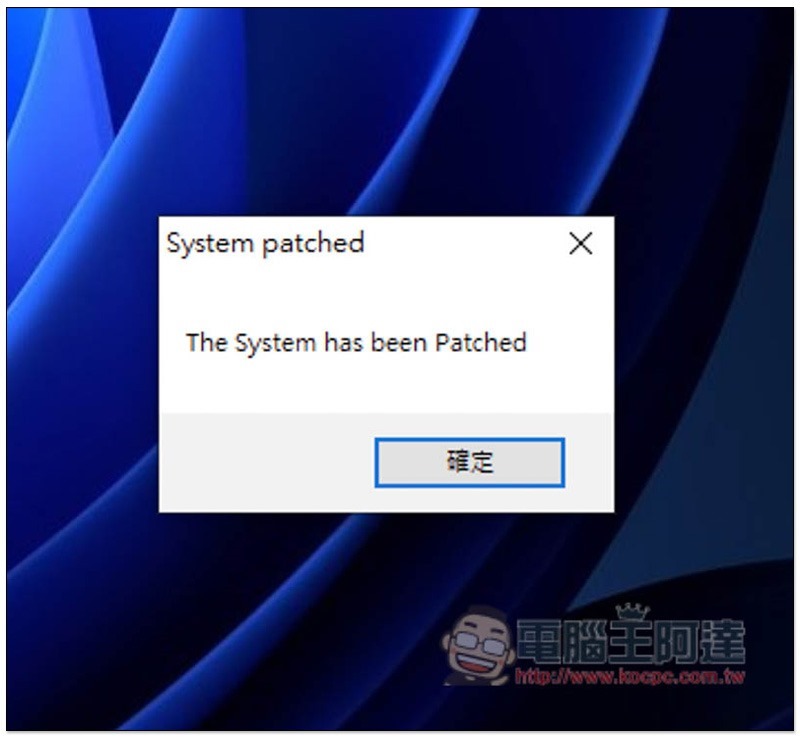Click the cartoon face avatar in the watermark
Screen dimensions: 800x739
coord(478,646)
